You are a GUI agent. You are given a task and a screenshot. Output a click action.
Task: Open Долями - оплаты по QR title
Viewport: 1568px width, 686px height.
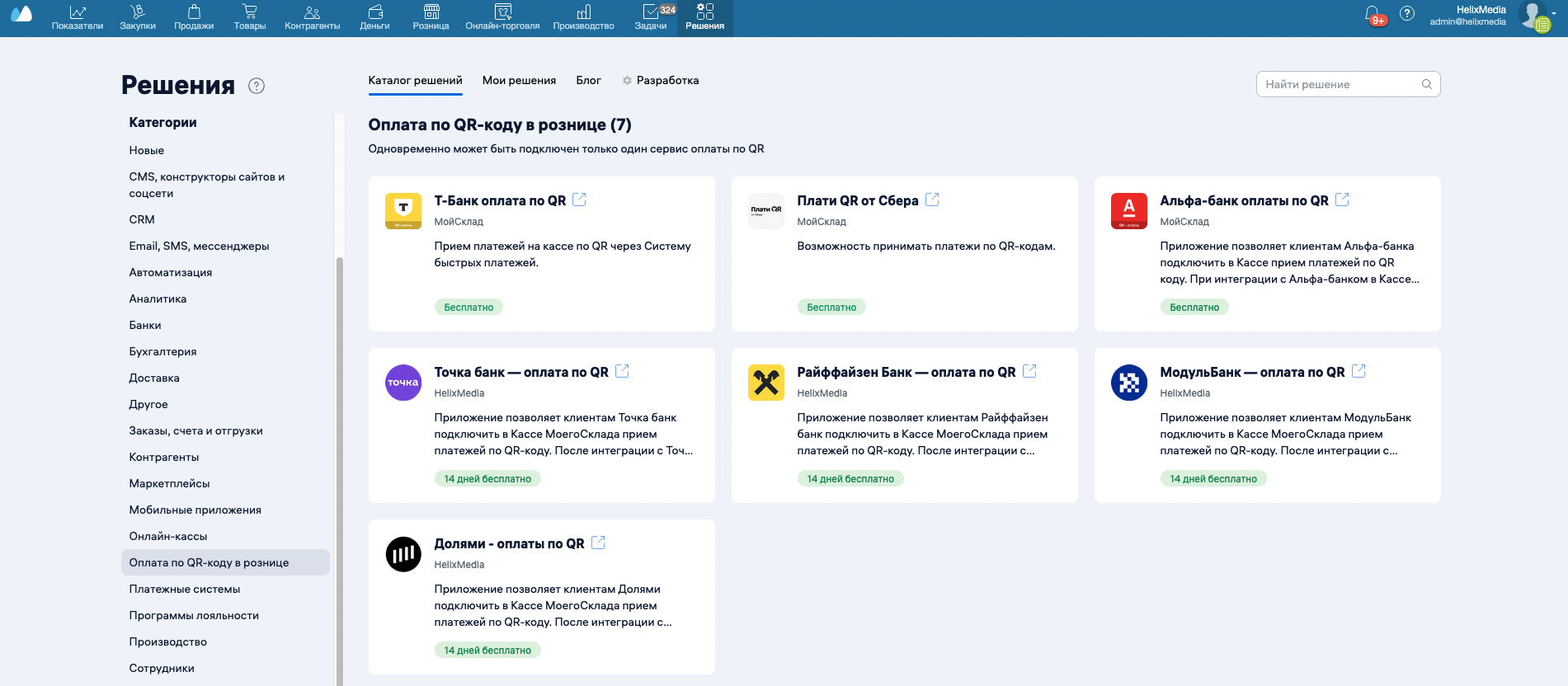pyautogui.click(x=509, y=543)
